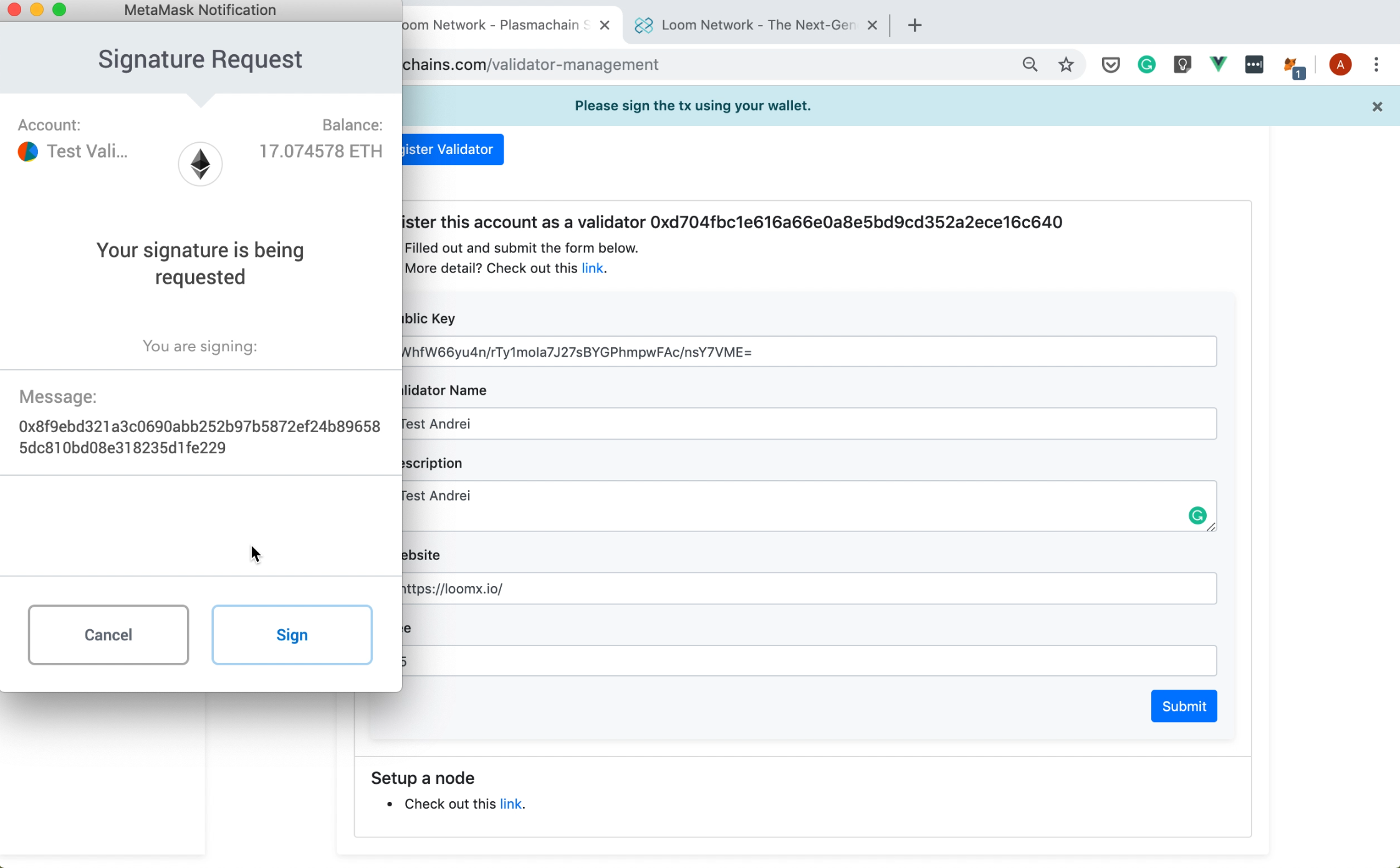Screen dimensions: 1400x868
Task: Click the dark dots extension icon
Action: (1254, 64)
